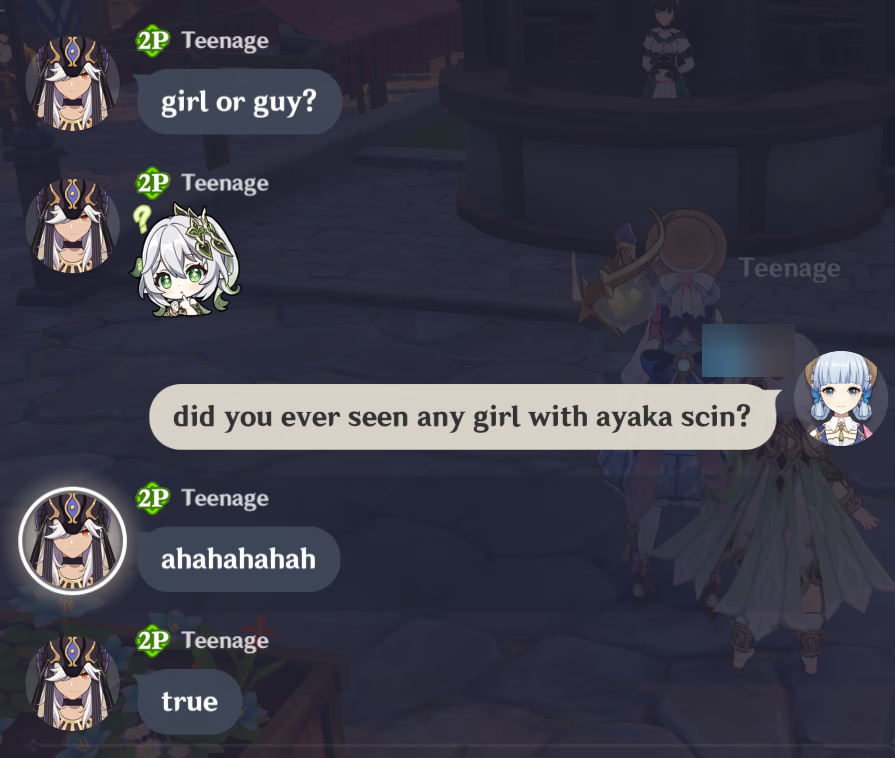Image resolution: width=895 pixels, height=758 pixels.
Task: Click the 2P badge above "ahahahahah"
Action: (x=153, y=498)
